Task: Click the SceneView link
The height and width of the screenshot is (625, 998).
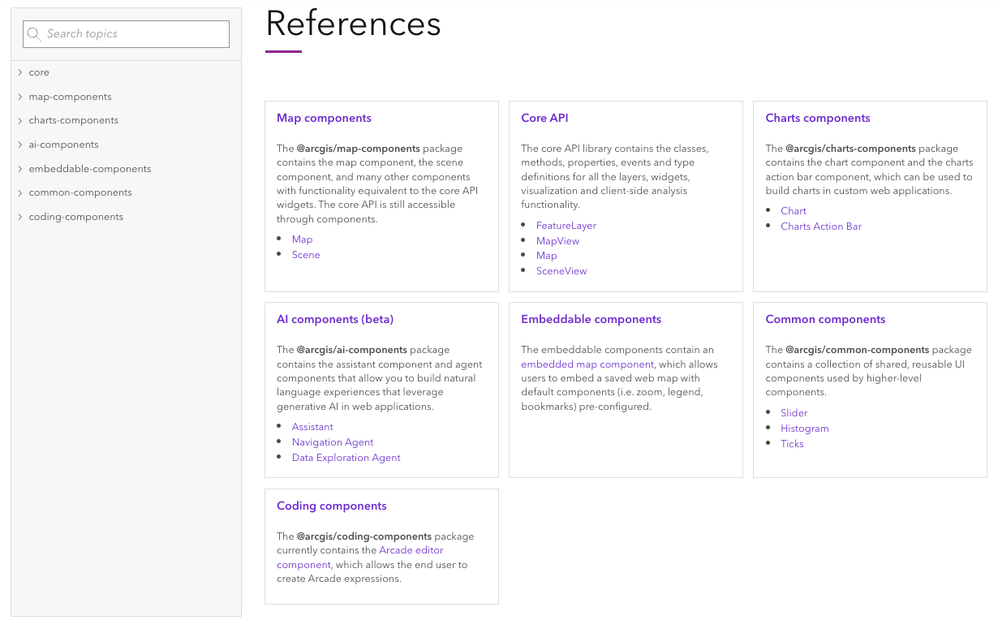Action: pos(561,270)
